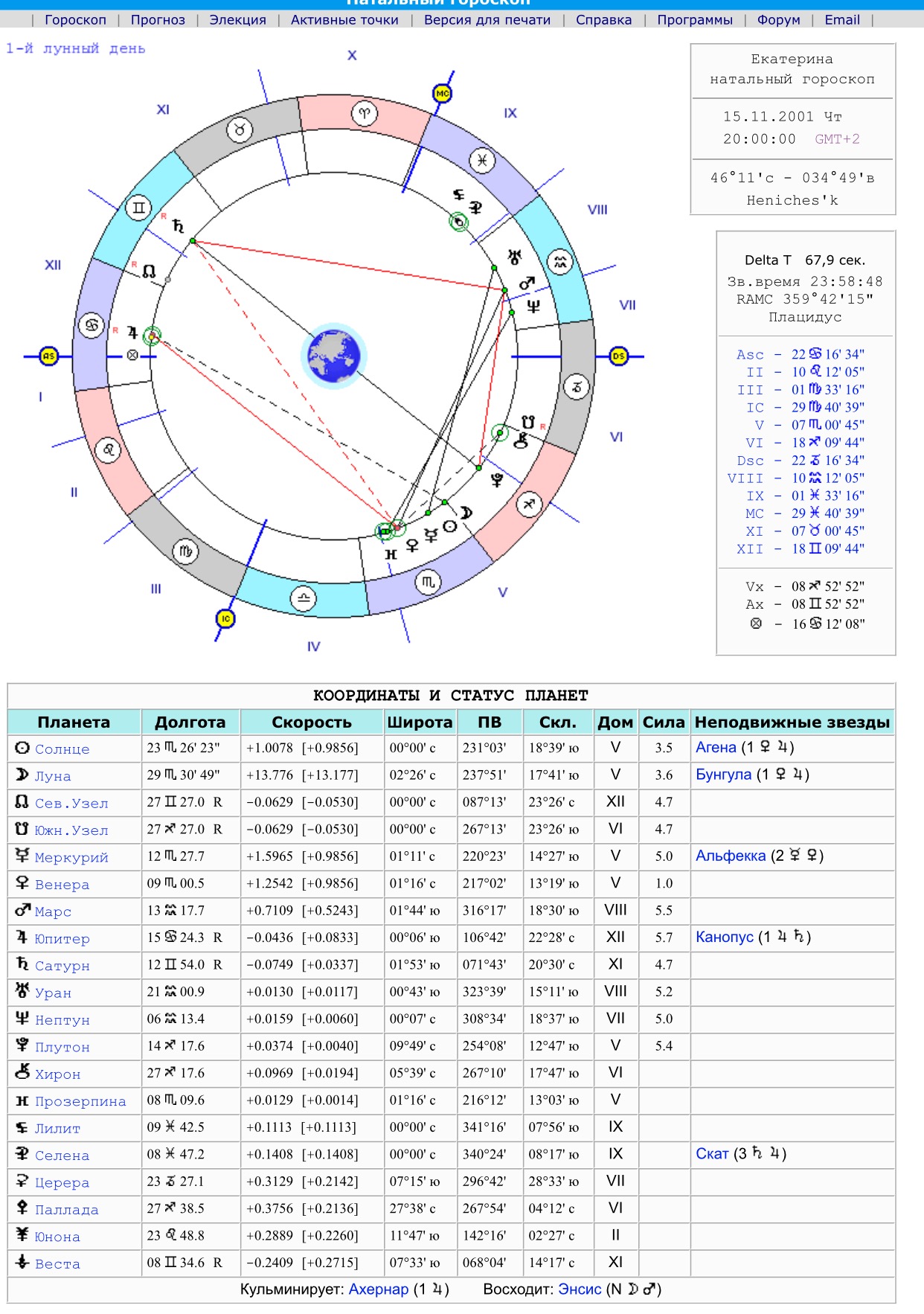The image size is (924, 1314).
Task: Open the Сев.Узел link
Action: pyautogui.click(x=71, y=804)
